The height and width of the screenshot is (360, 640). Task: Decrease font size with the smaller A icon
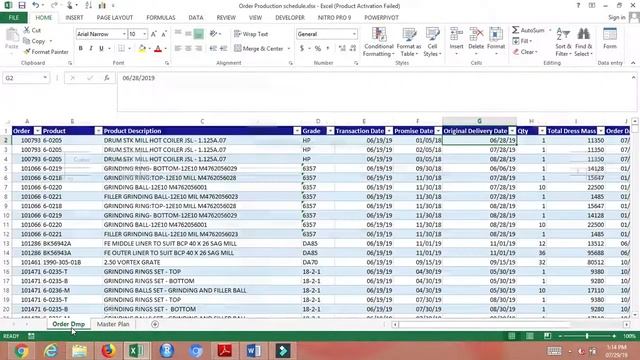click(164, 34)
